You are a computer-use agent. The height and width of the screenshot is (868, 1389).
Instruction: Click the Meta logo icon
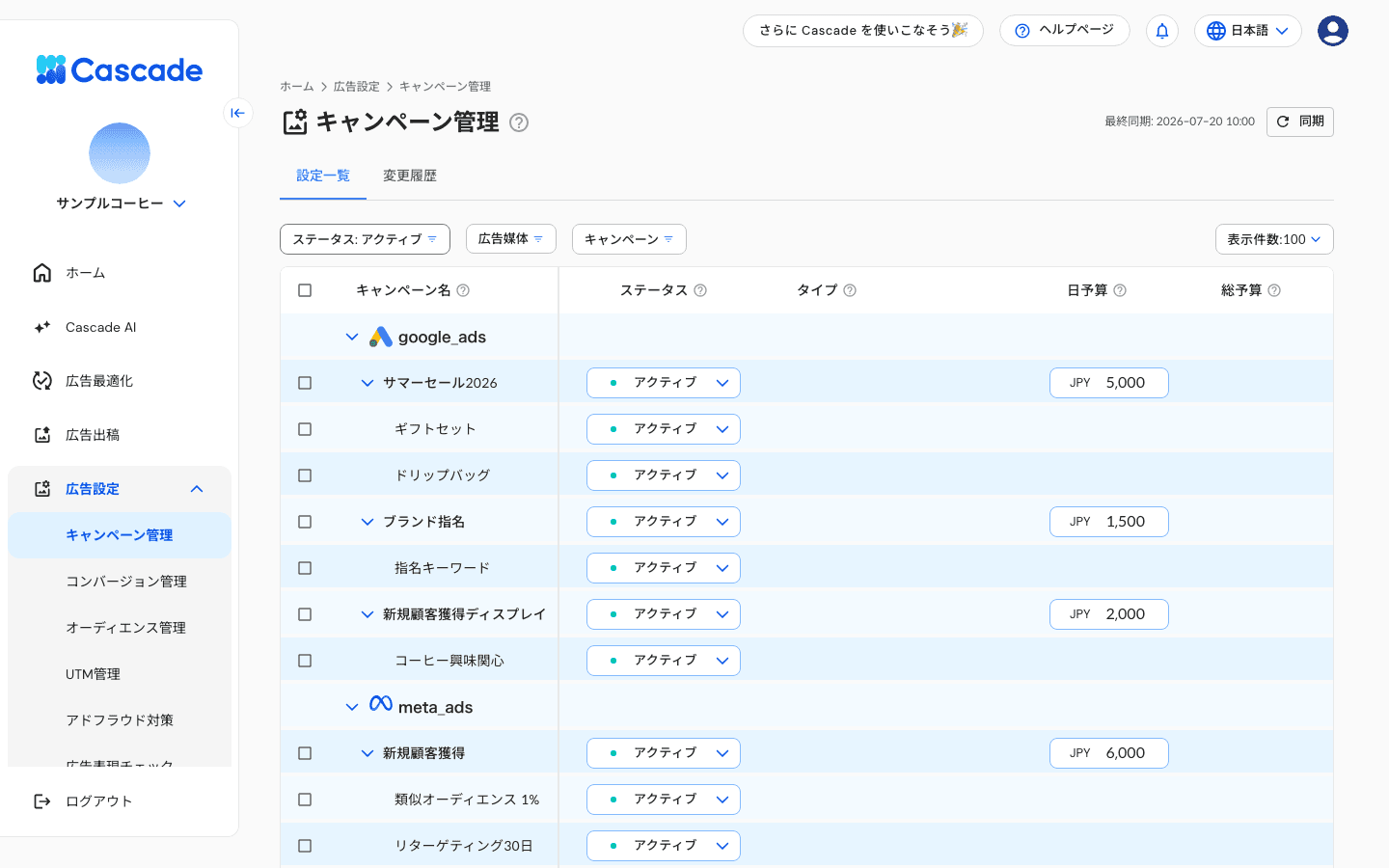pyautogui.click(x=381, y=704)
